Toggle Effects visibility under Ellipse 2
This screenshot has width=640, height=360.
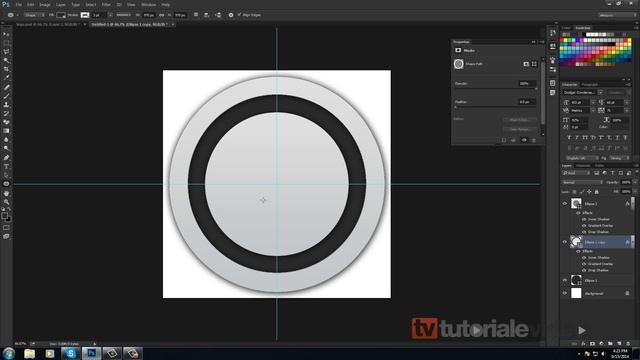click(578, 213)
